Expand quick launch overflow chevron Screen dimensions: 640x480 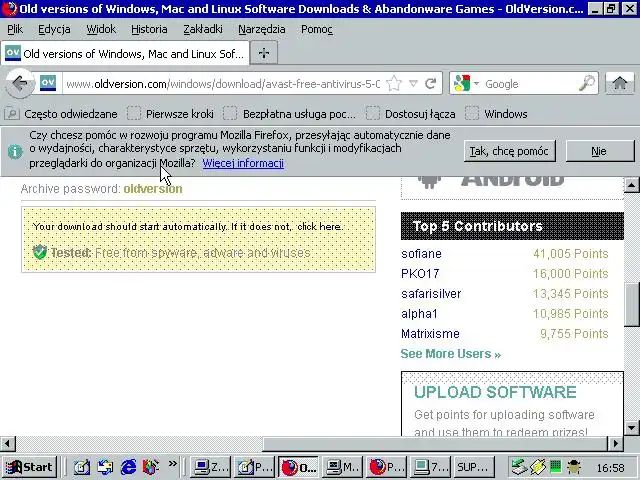[x=173, y=463]
